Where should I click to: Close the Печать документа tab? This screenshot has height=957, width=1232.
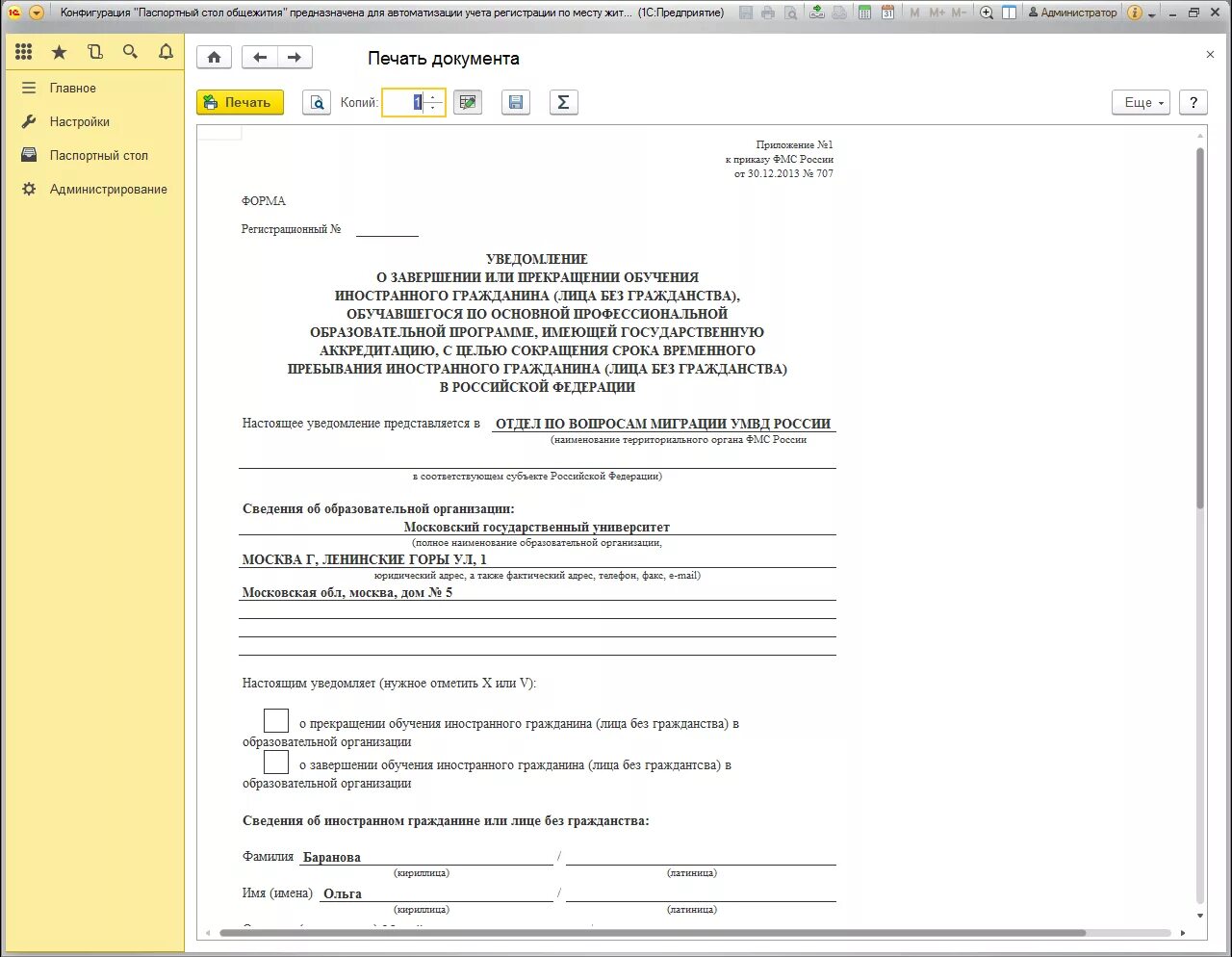[x=1210, y=55]
